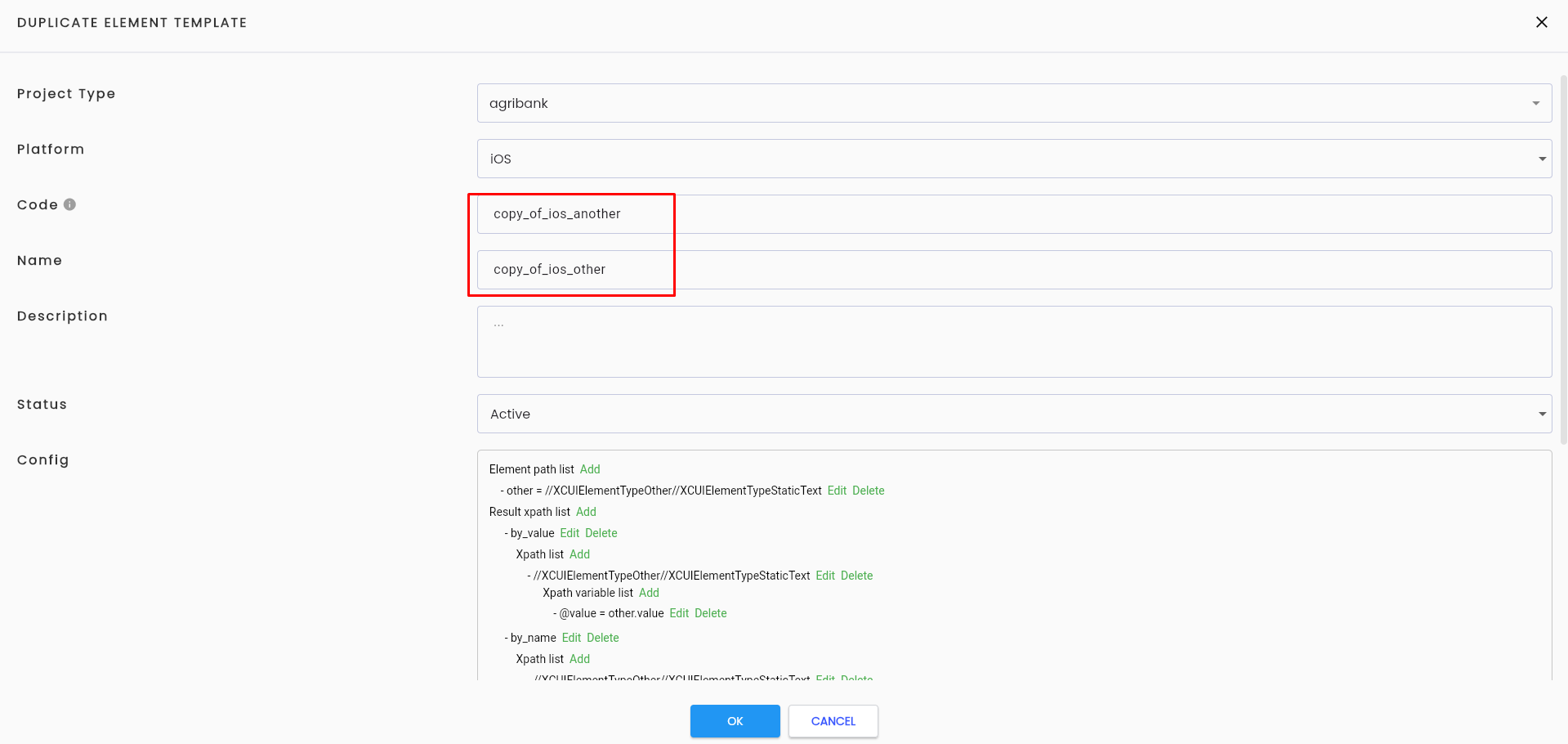Select the 'by_value' text row
Image resolution: width=1568 pixels, height=744 pixels.
click(532, 533)
